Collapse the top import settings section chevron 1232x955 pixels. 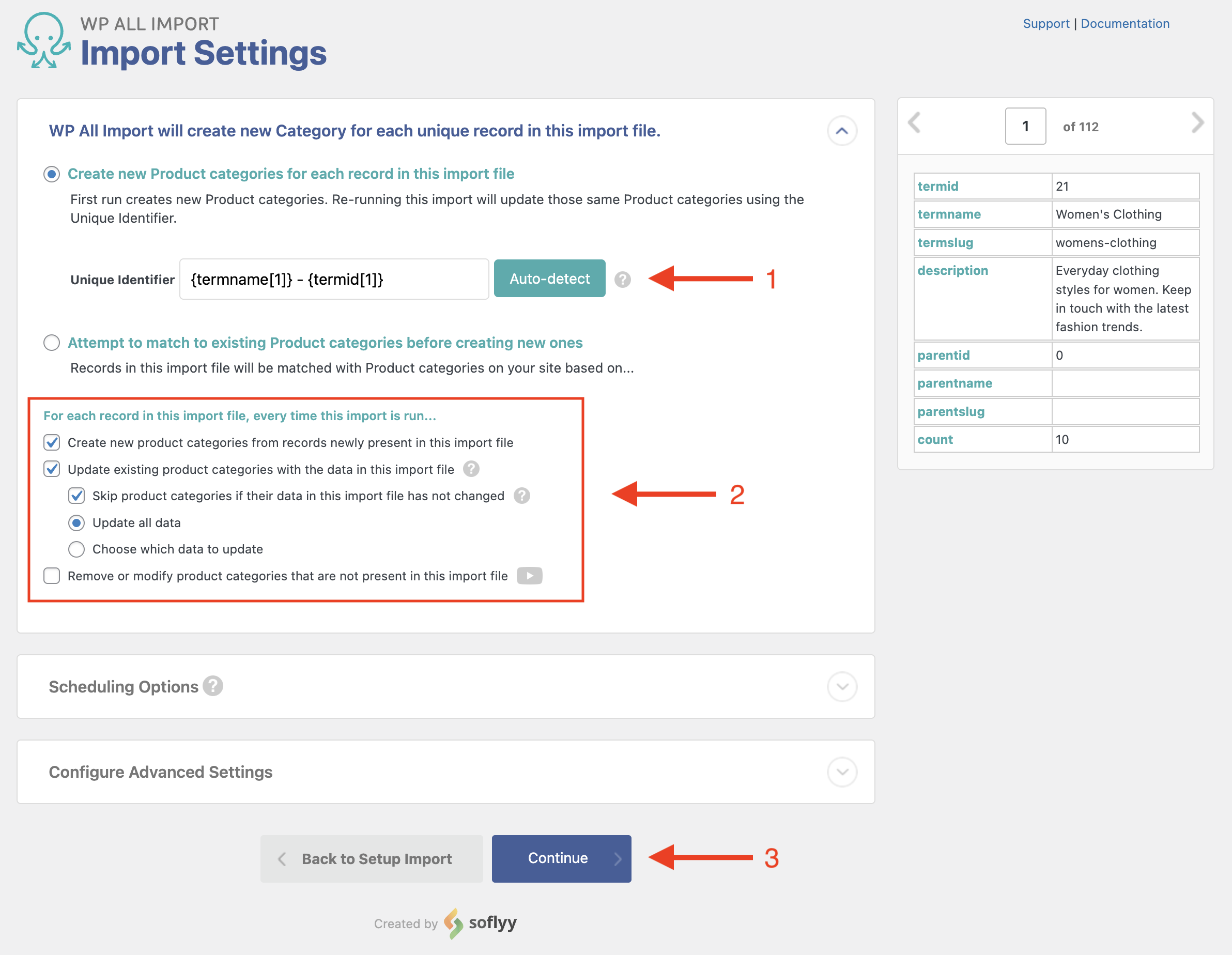click(x=842, y=131)
